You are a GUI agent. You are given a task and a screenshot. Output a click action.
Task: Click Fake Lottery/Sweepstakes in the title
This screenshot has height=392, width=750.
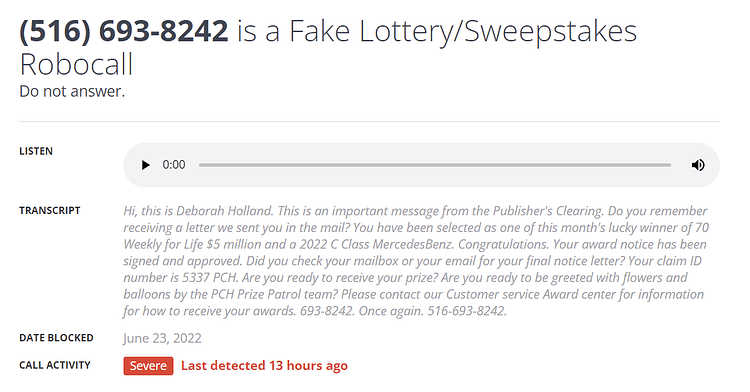click(463, 31)
